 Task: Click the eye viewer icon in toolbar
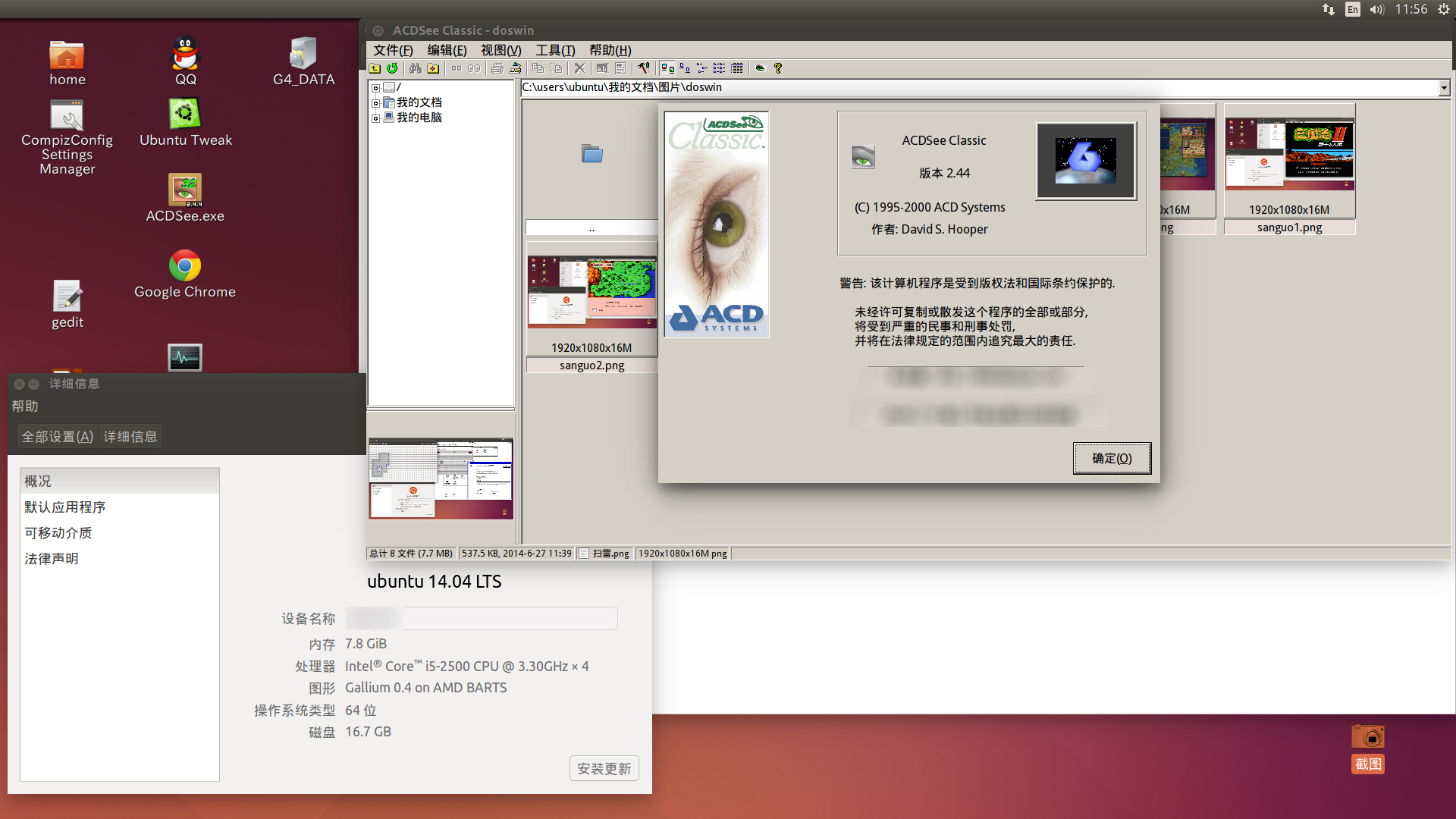(x=760, y=68)
